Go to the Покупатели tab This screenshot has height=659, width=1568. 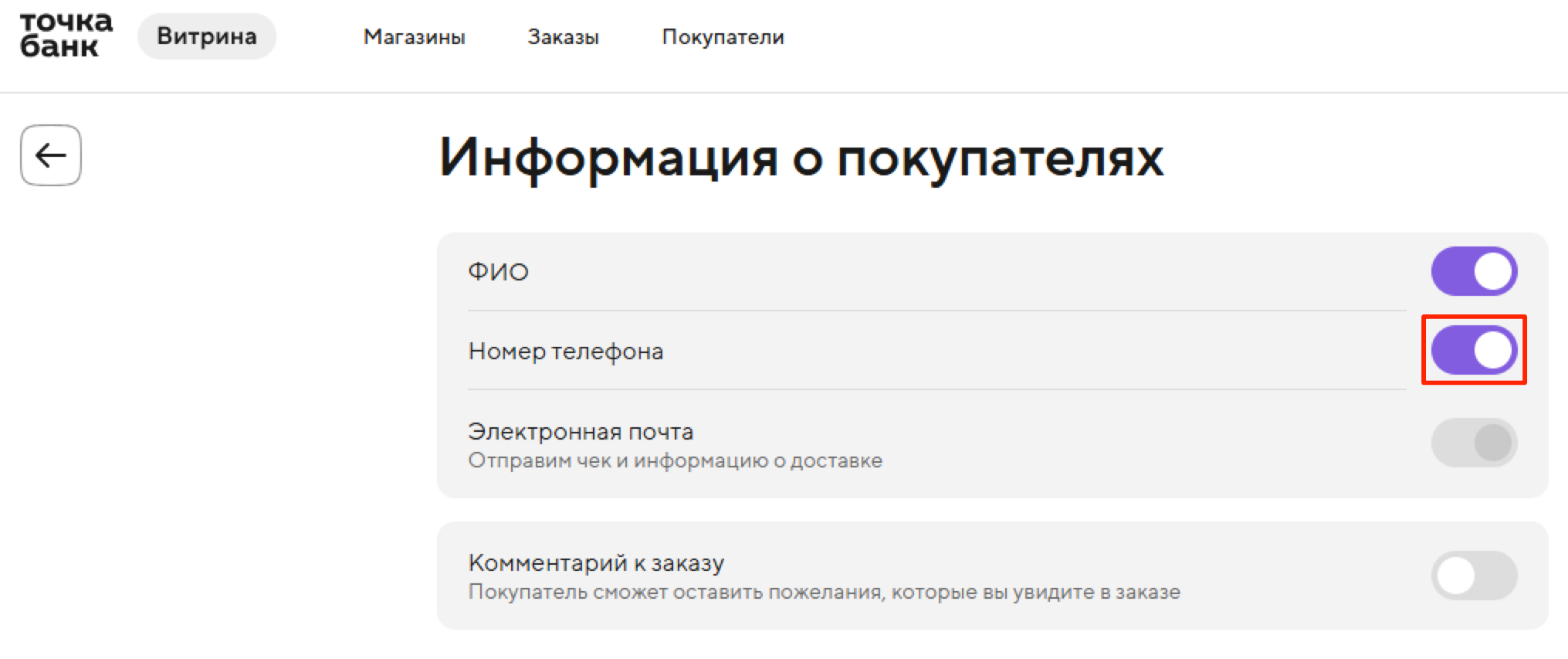(x=723, y=37)
